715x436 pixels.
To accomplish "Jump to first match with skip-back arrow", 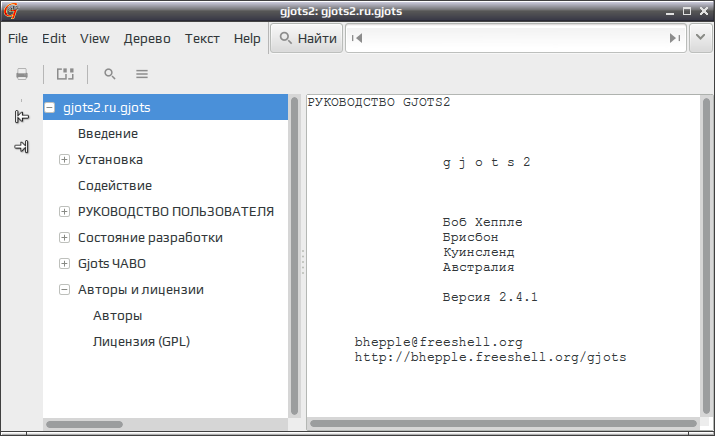I will click(x=357, y=38).
